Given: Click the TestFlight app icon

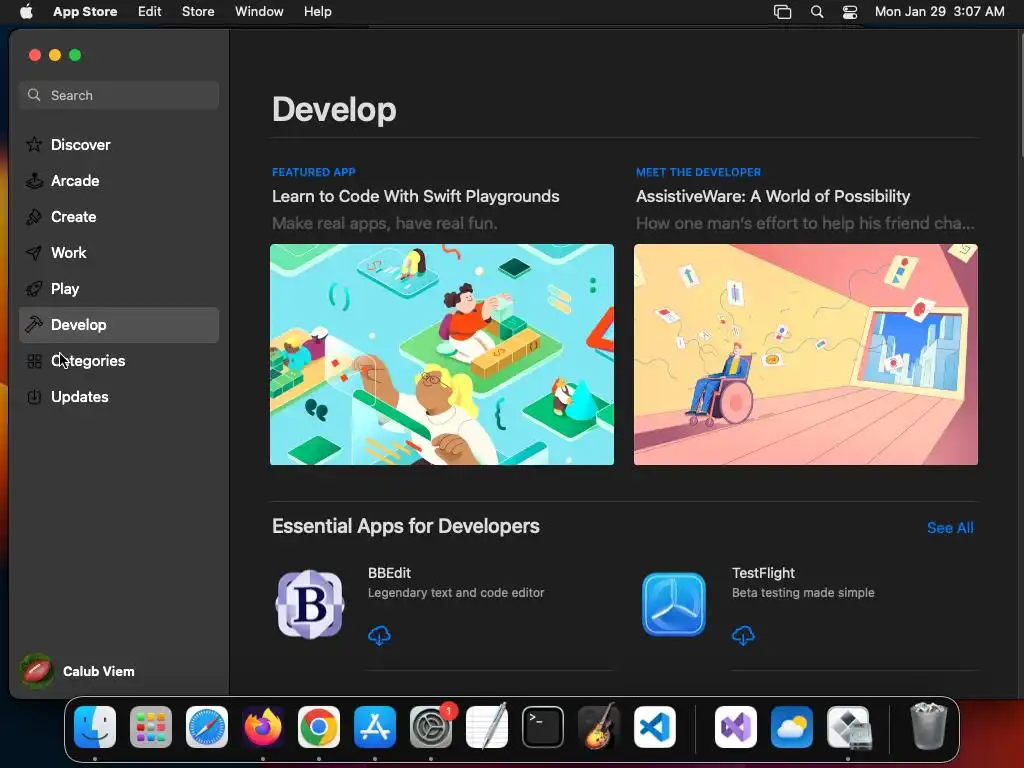Looking at the screenshot, I should point(673,604).
